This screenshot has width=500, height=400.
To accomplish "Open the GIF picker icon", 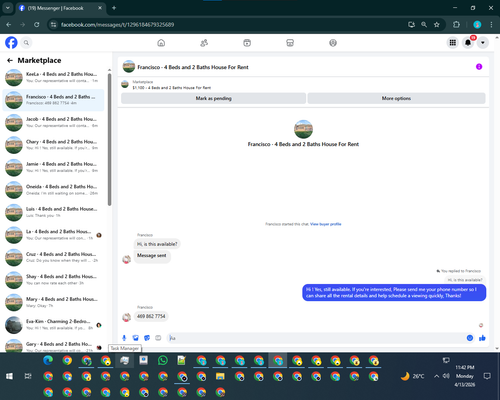I will 158,338.
